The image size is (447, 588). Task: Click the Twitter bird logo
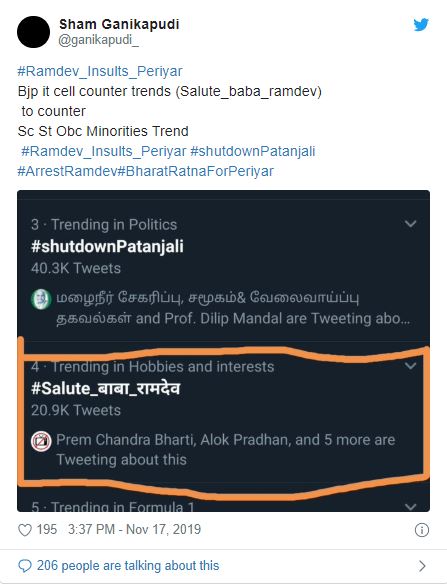point(421,25)
